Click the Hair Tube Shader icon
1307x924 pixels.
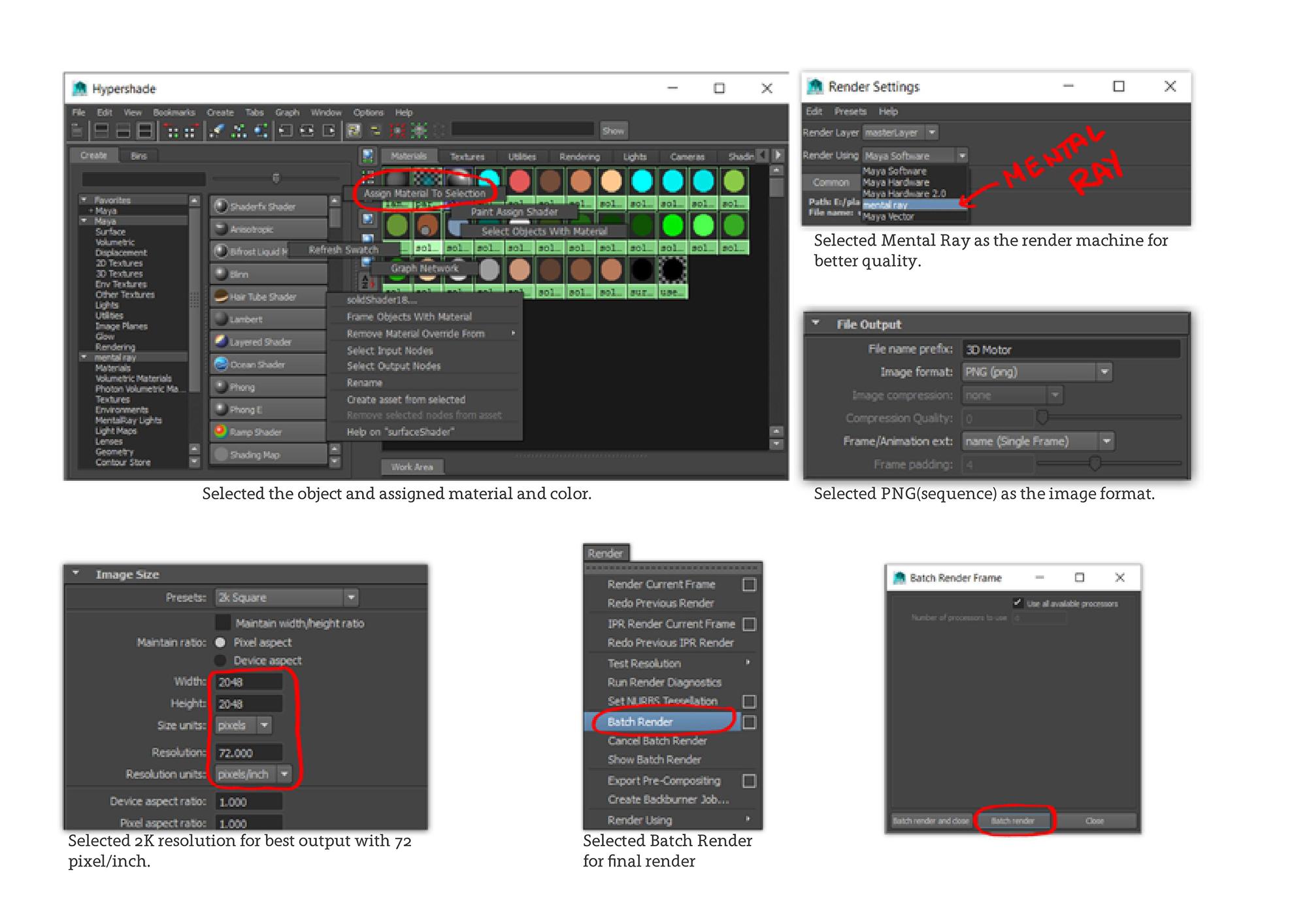coord(221,296)
